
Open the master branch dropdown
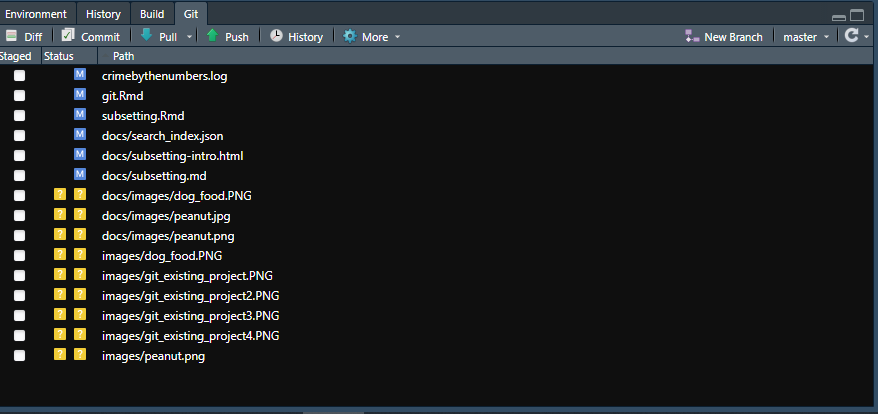tap(806, 37)
